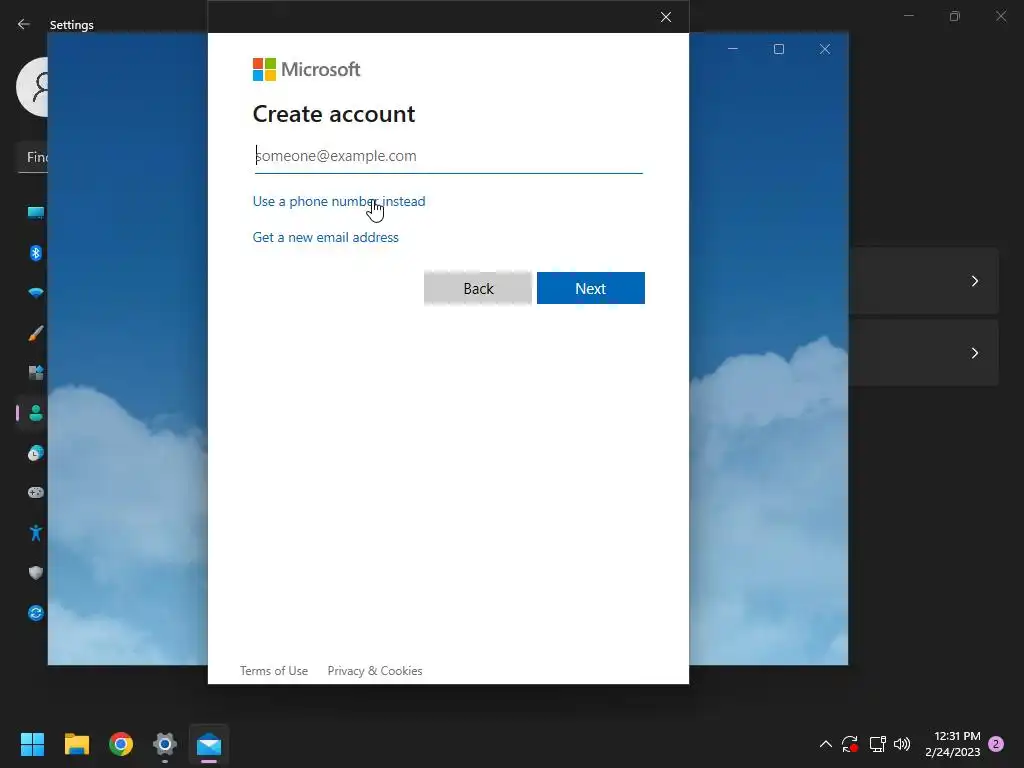Click Get a new email address
Screen dimensions: 1024x768
point(326,237)
